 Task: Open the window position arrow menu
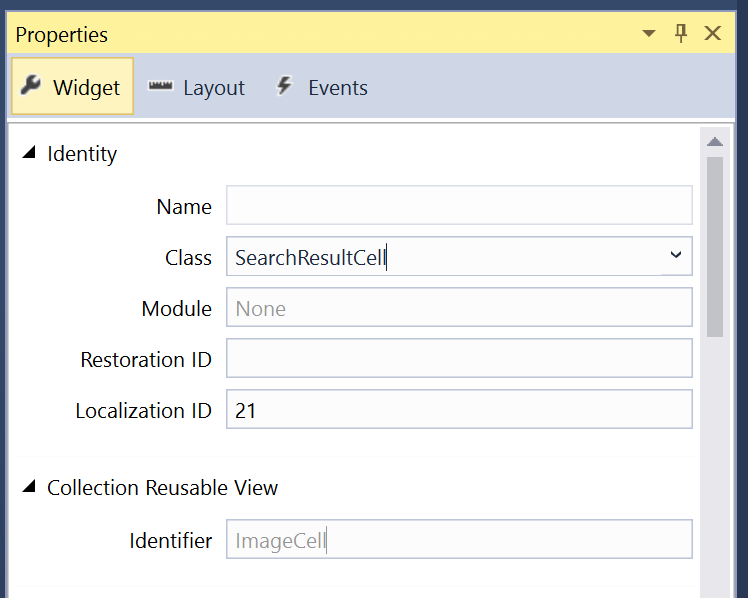[x=650, y=34]
